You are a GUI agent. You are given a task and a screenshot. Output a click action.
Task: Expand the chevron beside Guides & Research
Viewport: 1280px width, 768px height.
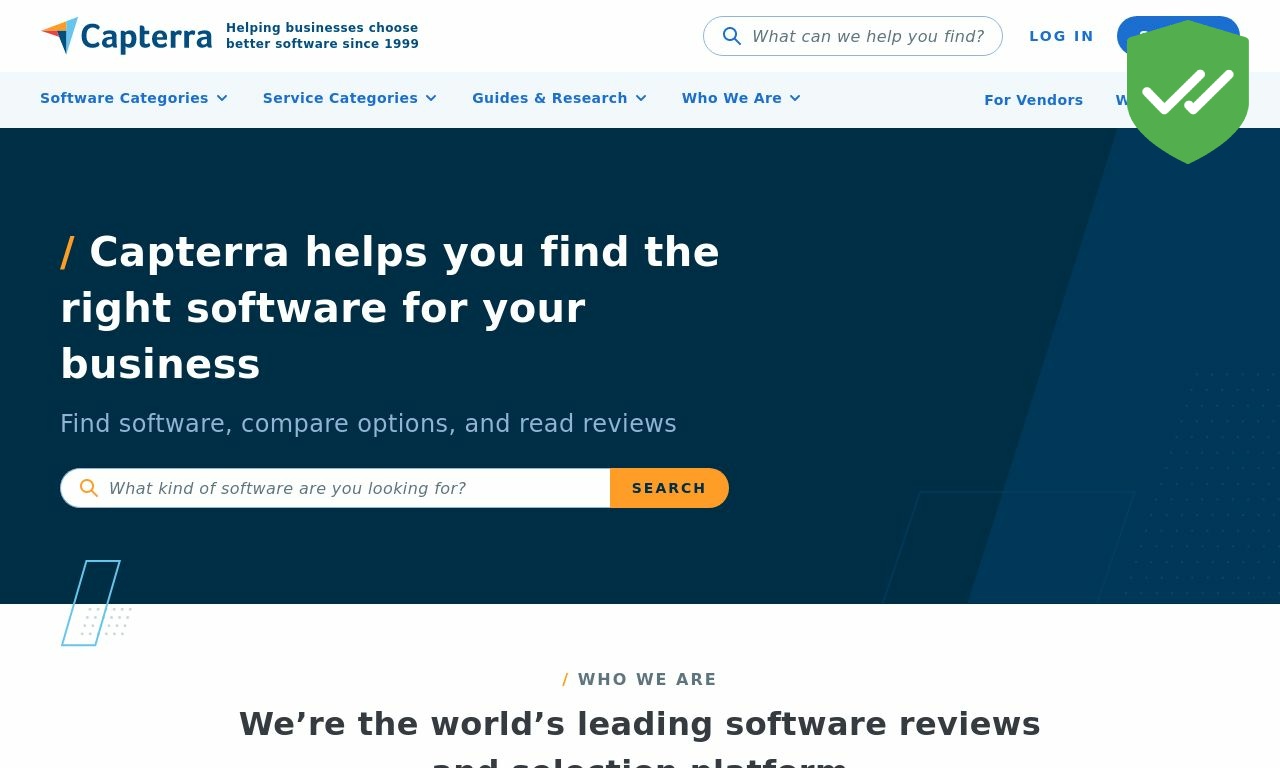coord(641,98)
